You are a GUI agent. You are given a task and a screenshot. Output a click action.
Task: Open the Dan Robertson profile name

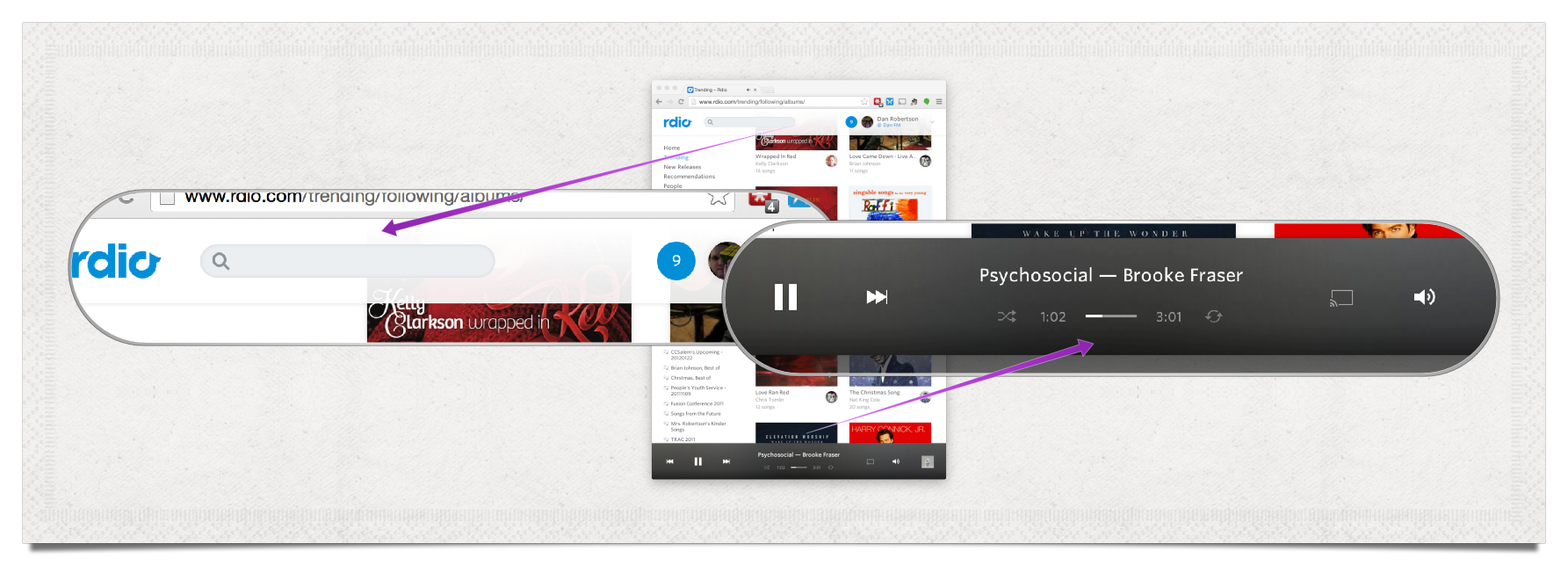click(x=898, y=119)
